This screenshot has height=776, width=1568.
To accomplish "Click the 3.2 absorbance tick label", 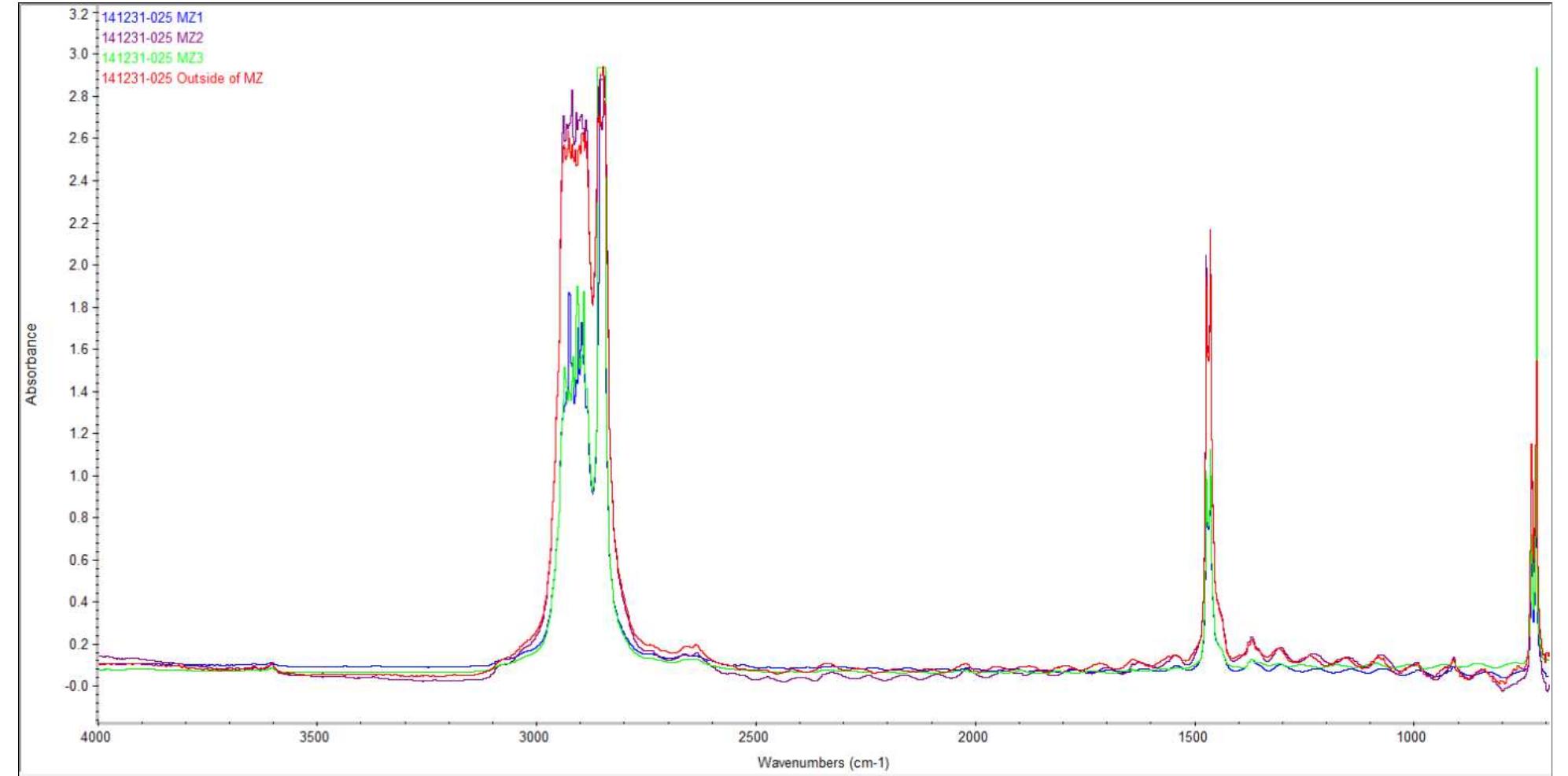I will pos(79,13).
